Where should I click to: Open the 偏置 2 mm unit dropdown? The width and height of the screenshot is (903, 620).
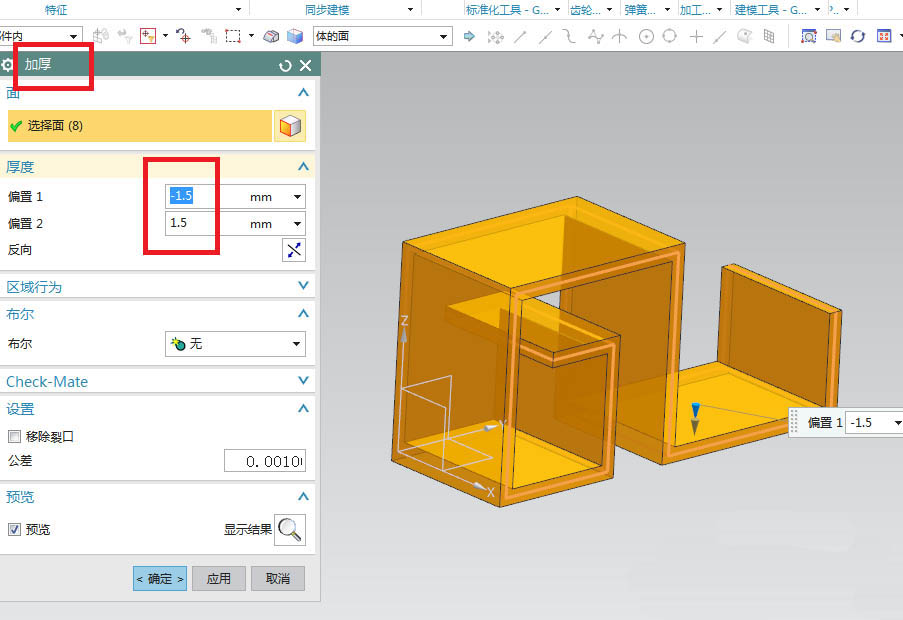297,223
